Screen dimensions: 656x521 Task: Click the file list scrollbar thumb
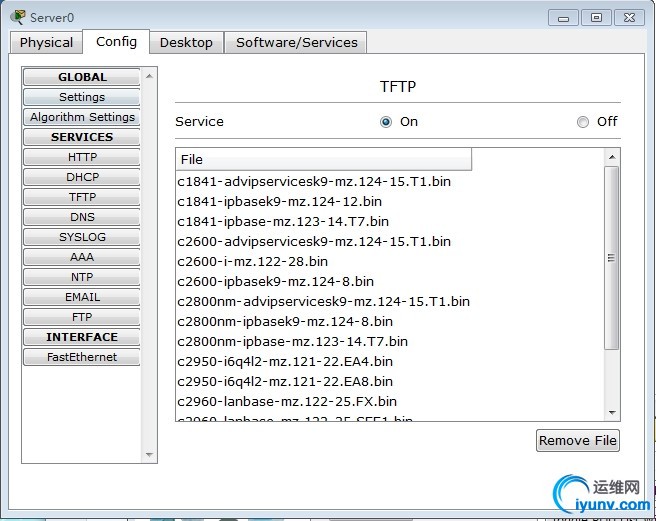[612, 258]
